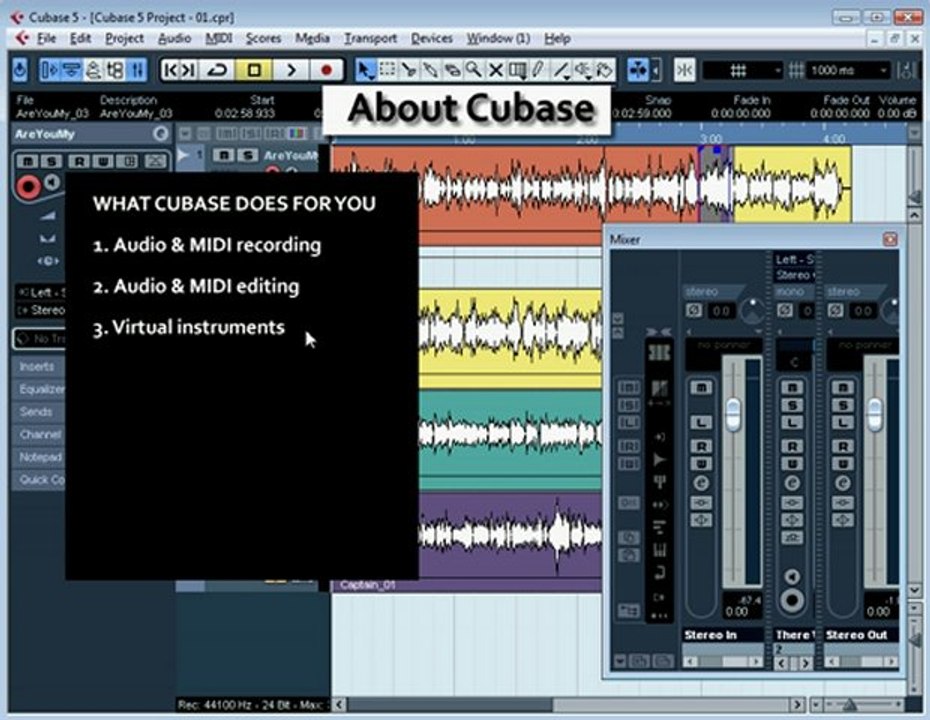The height and width of the screenshot is (720, 930).
Task: Click the Constrain Delay Compensation power icon
Action: (20, 70)
